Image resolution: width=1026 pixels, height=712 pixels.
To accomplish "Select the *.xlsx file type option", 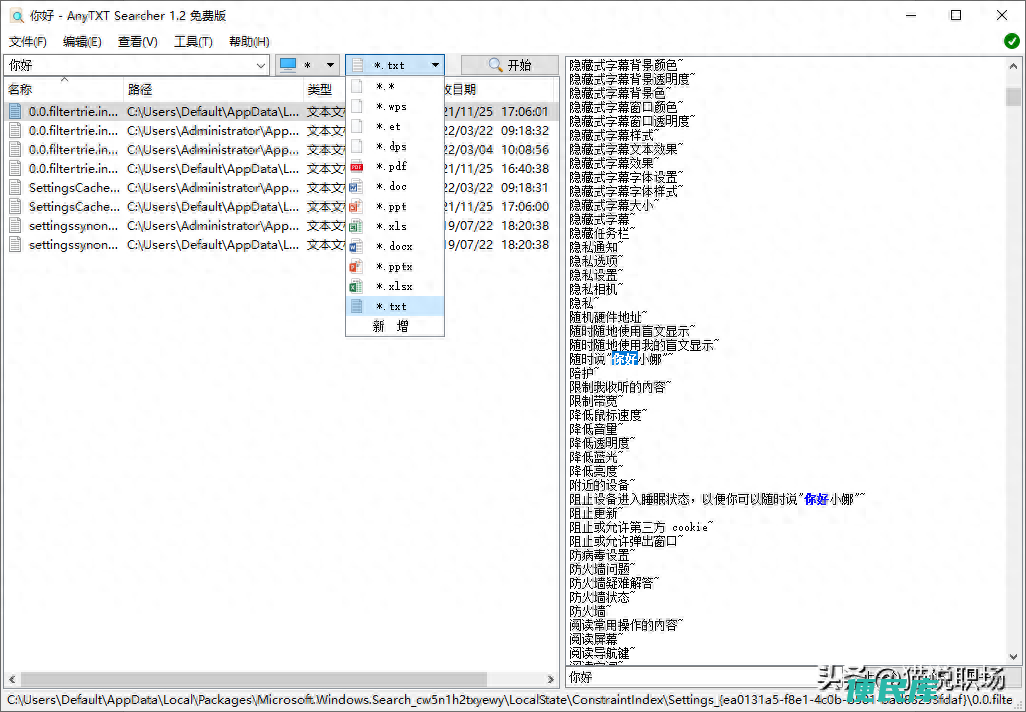I will (395, 286).
